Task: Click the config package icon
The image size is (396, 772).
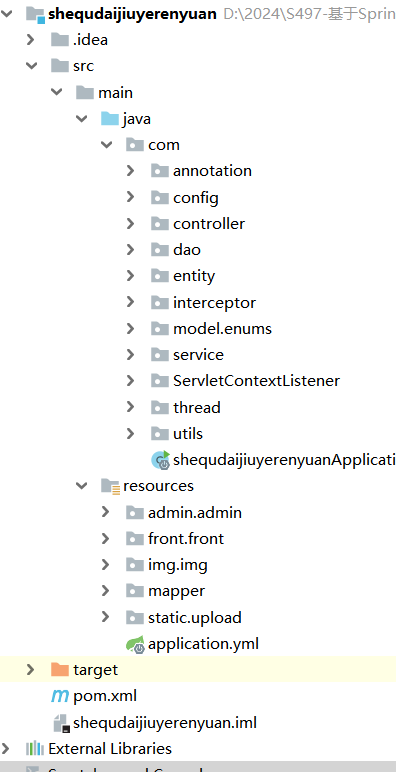Action: tap(160, 197)
